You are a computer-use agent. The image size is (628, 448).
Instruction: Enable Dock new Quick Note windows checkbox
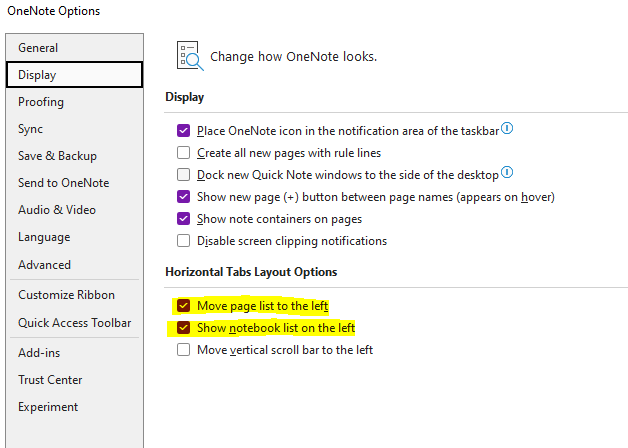pyautogui.click(x=183, y=175)
